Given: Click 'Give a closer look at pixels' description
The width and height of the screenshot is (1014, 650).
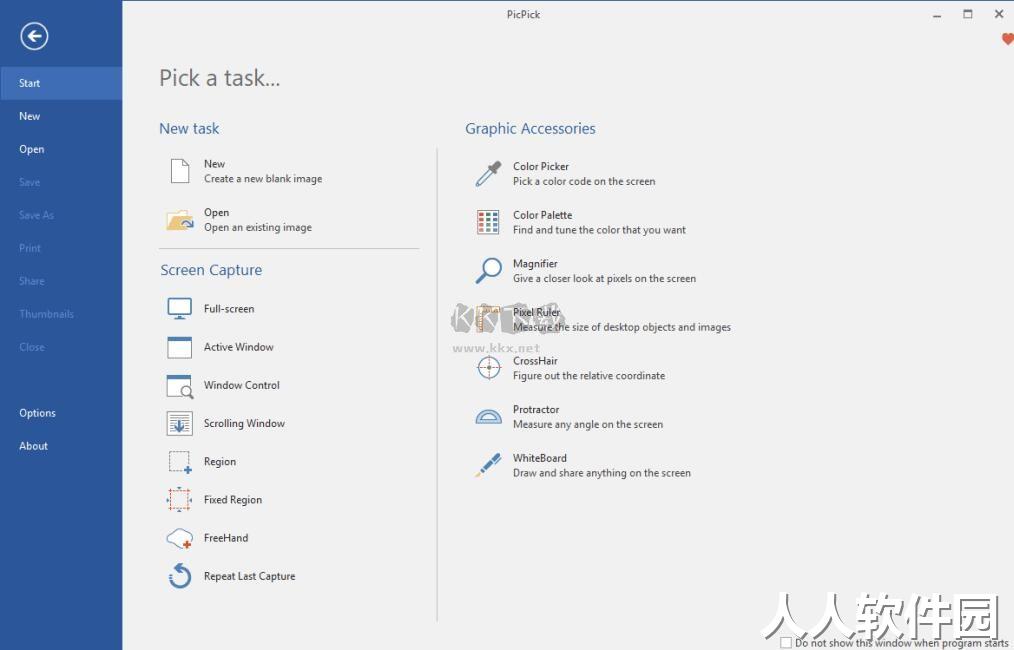Looking at the screenshot, I should click(605, 279).
